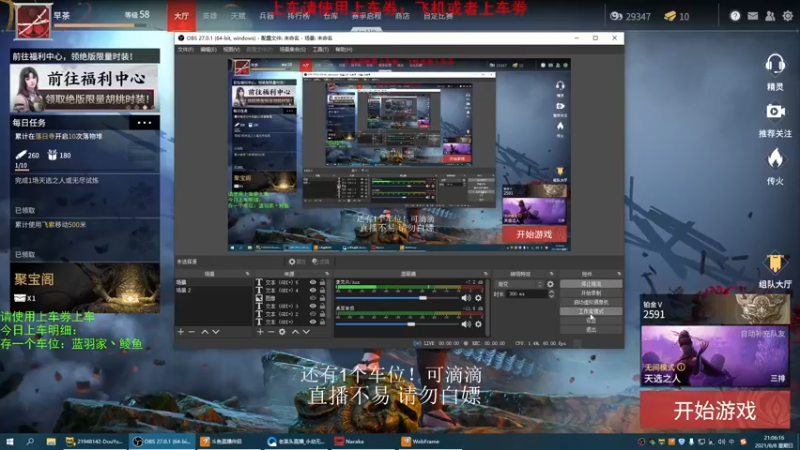The image size is (800, 450).
Task: Open the game settings gear icon
Action: (788, 16)
